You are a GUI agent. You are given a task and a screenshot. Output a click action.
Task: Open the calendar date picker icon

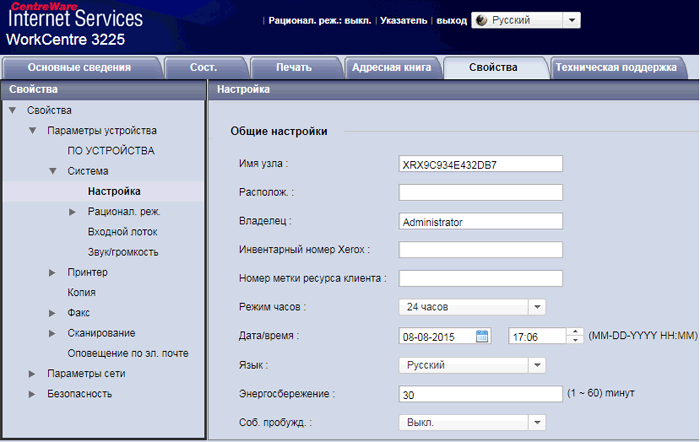tap(482, 336)
